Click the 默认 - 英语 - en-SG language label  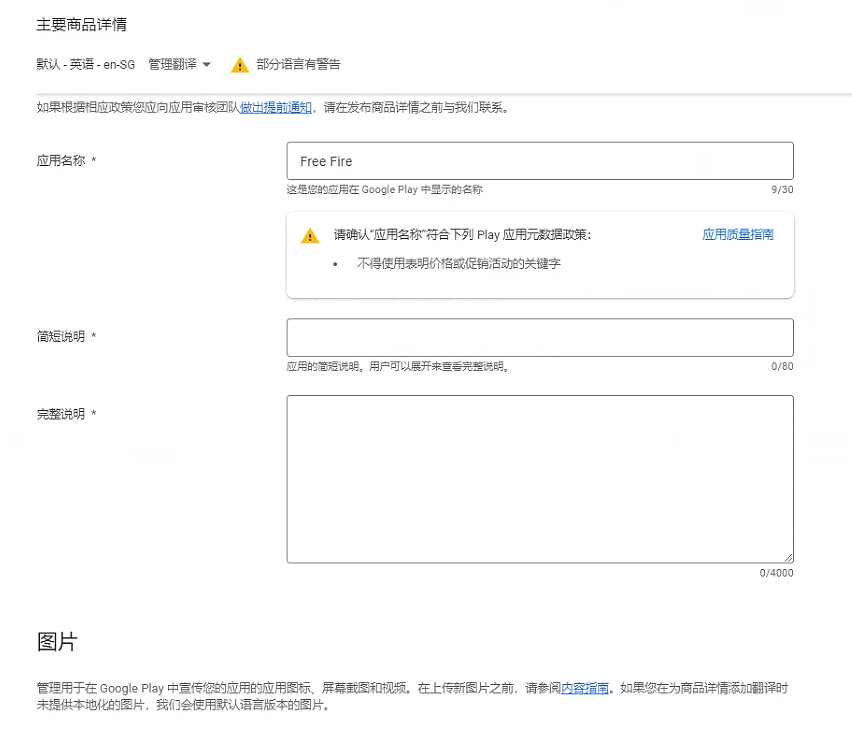86,65
